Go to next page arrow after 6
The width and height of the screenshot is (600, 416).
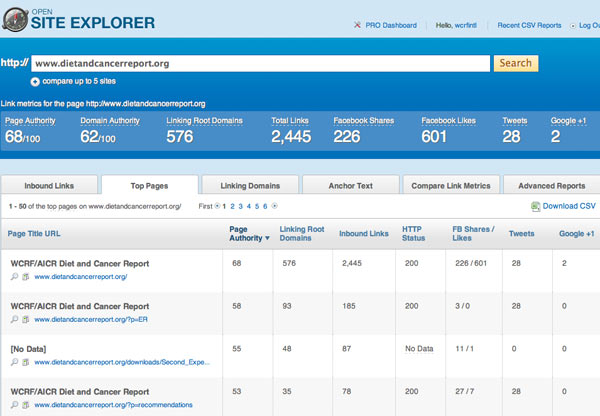(x=274, y=206)
